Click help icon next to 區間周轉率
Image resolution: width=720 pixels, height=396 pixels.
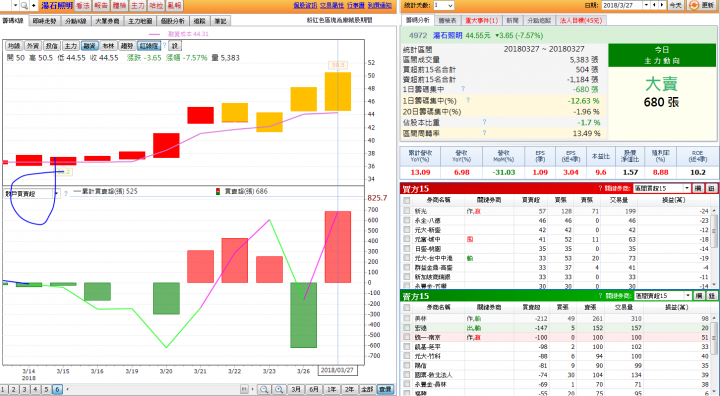click(484, 133)
